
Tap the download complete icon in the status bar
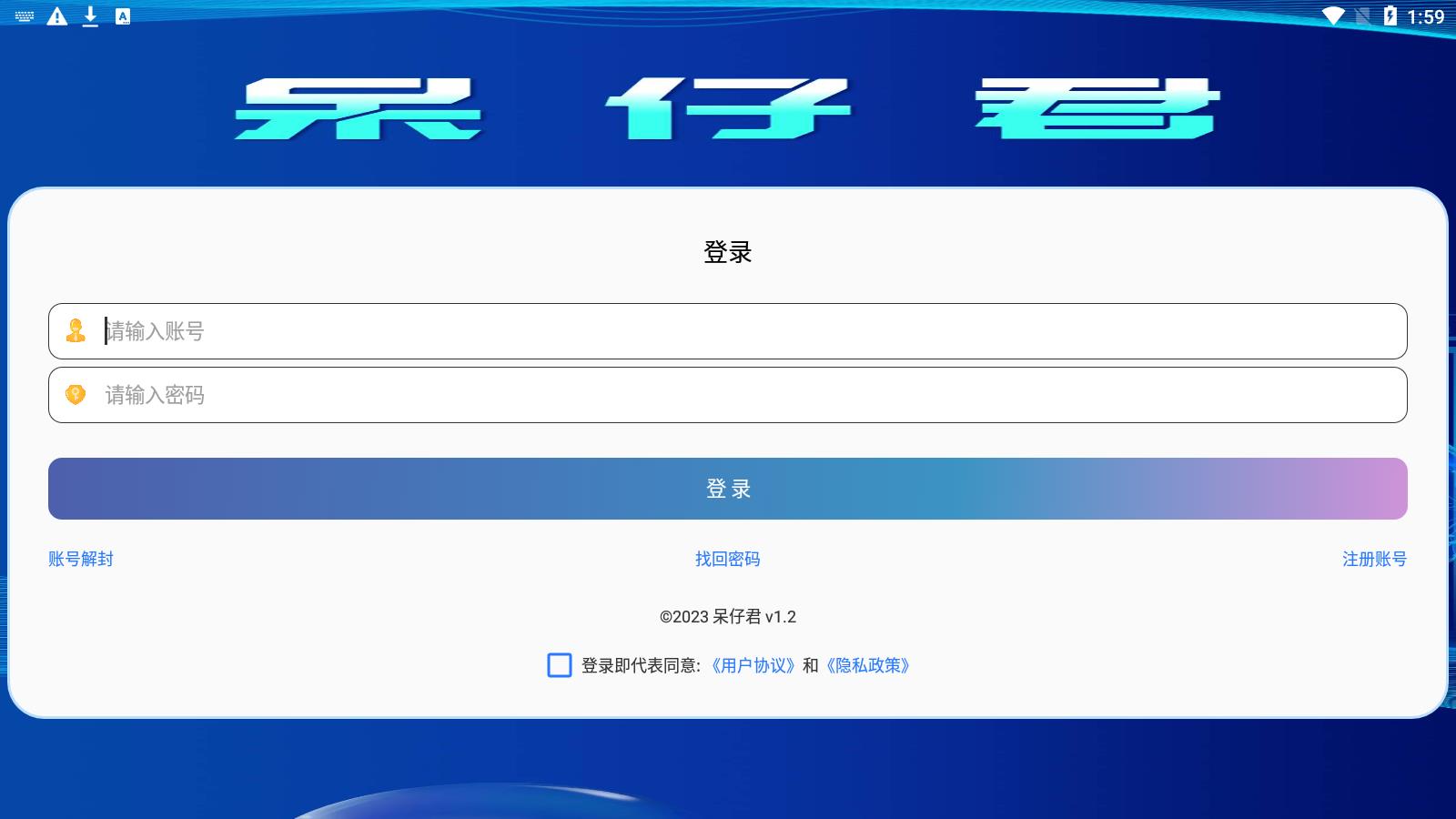90,15
